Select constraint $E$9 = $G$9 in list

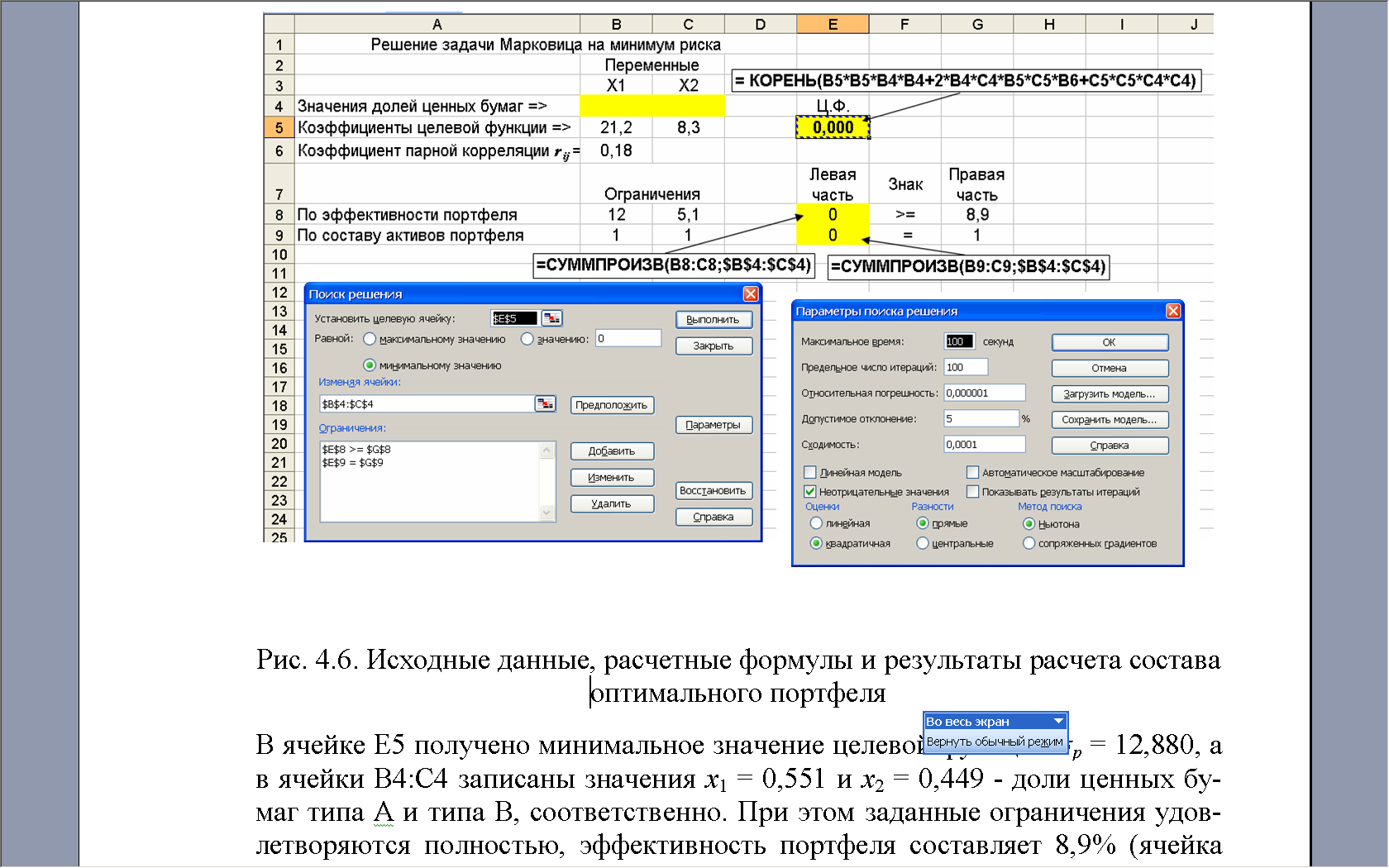coord(352,462)
